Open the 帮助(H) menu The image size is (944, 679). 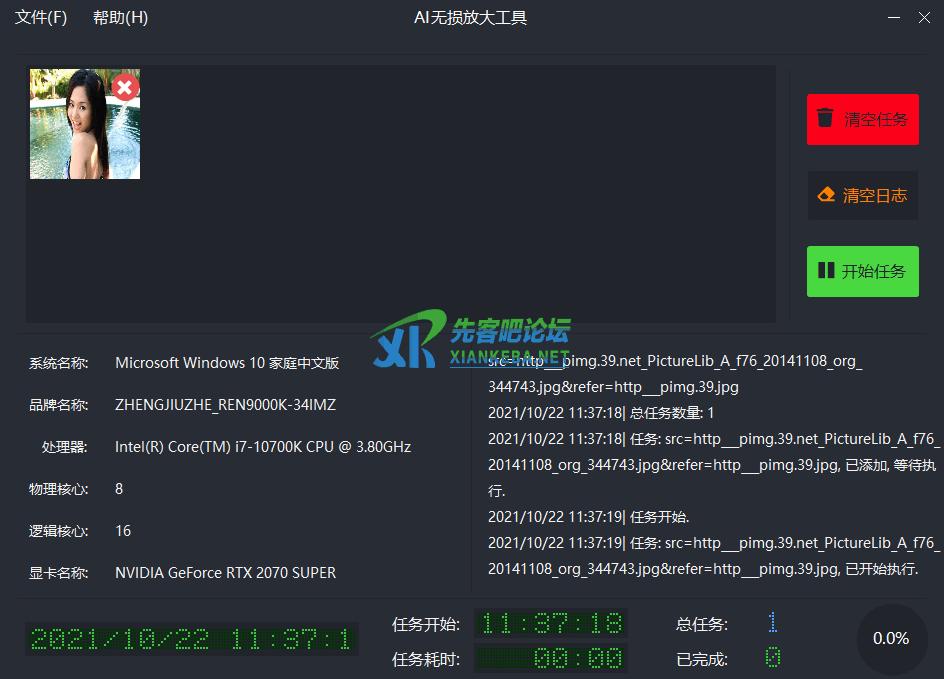click(120, 18)
